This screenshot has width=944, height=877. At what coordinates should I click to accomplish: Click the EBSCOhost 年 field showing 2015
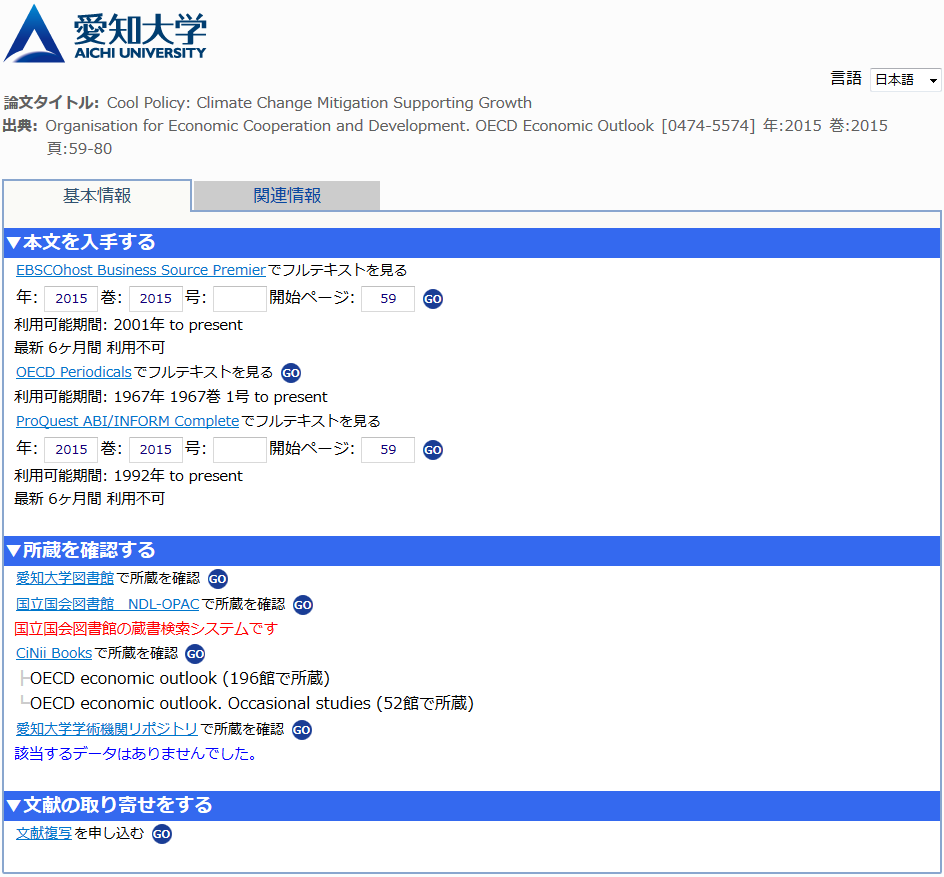point(71,299)
